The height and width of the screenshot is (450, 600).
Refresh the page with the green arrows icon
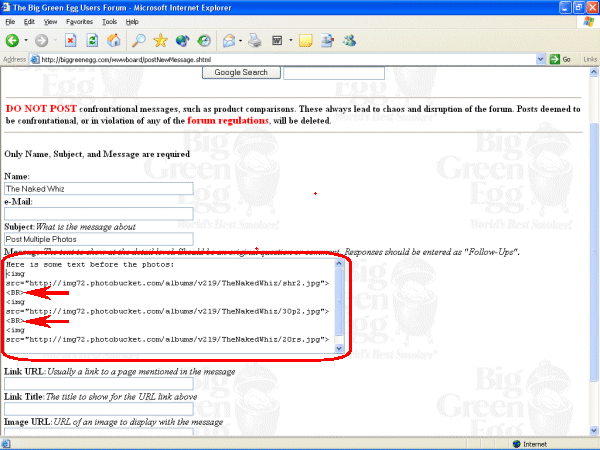coord(92,40)
